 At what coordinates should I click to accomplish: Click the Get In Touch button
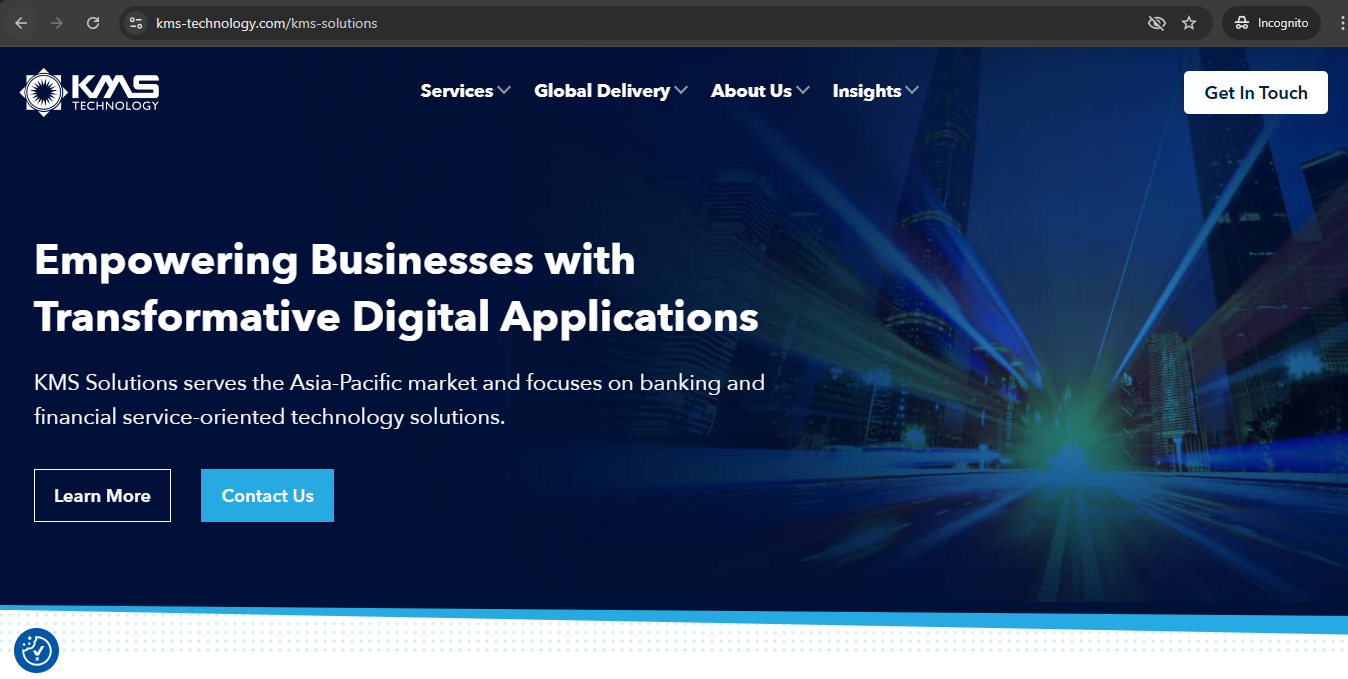pos(1256,92)
